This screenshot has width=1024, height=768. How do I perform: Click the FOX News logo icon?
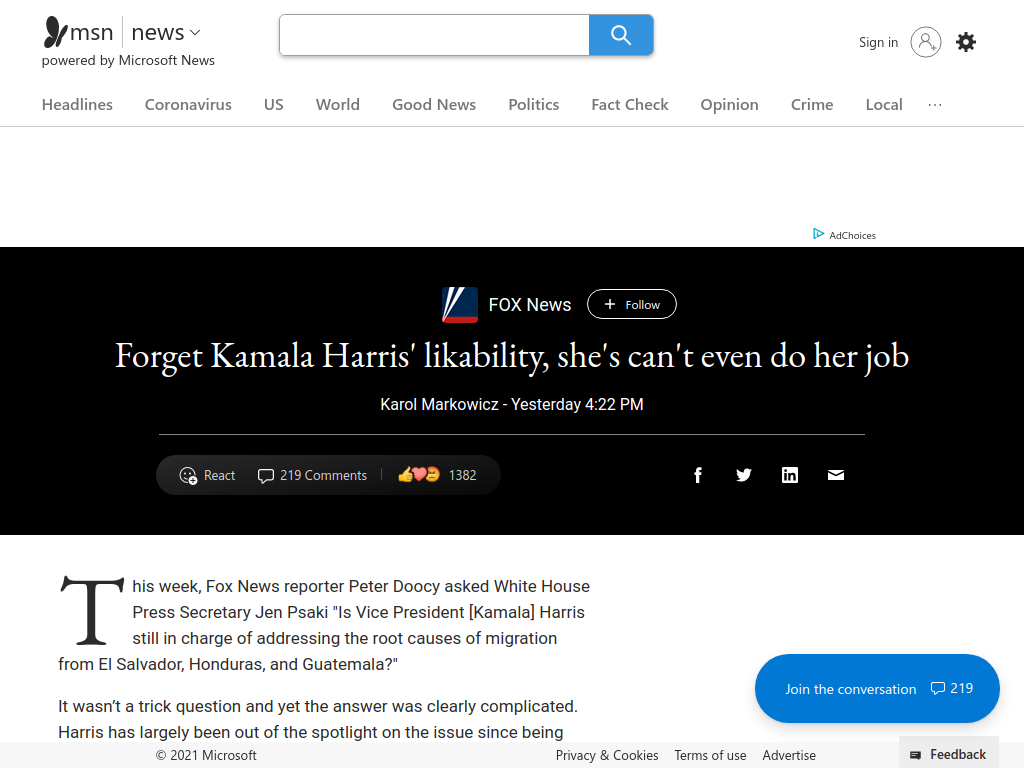[x=460, y=305]
